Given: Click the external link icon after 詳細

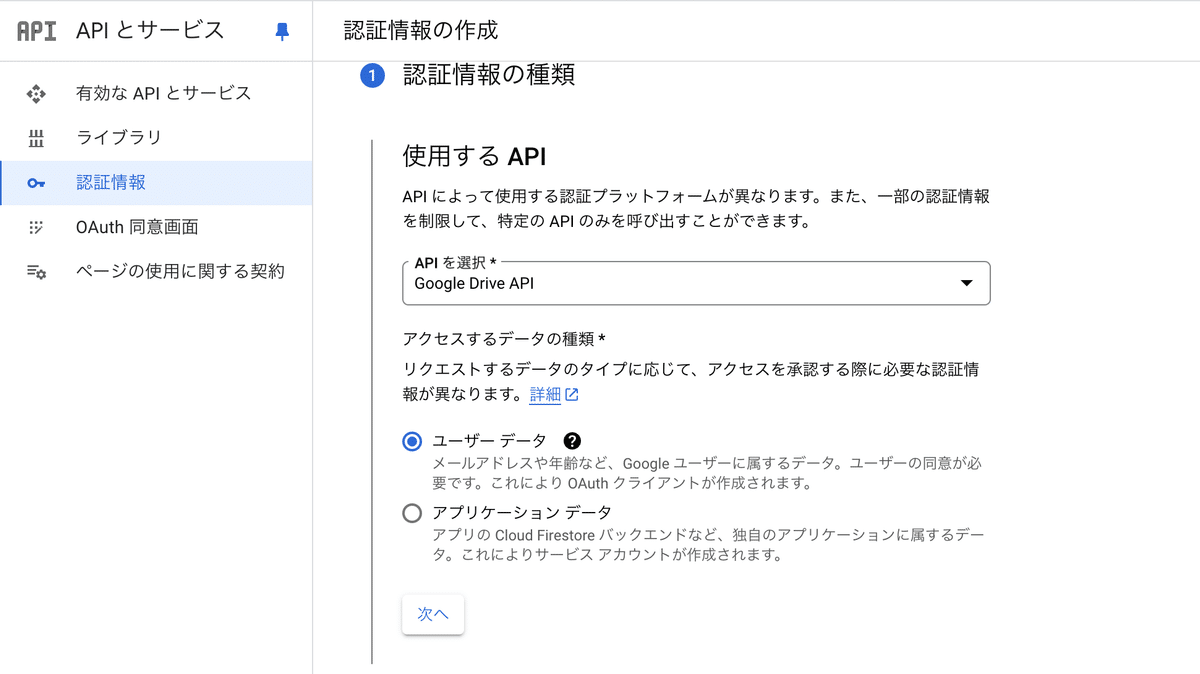Looking at the screenshot, I should (x=570, y=394).
